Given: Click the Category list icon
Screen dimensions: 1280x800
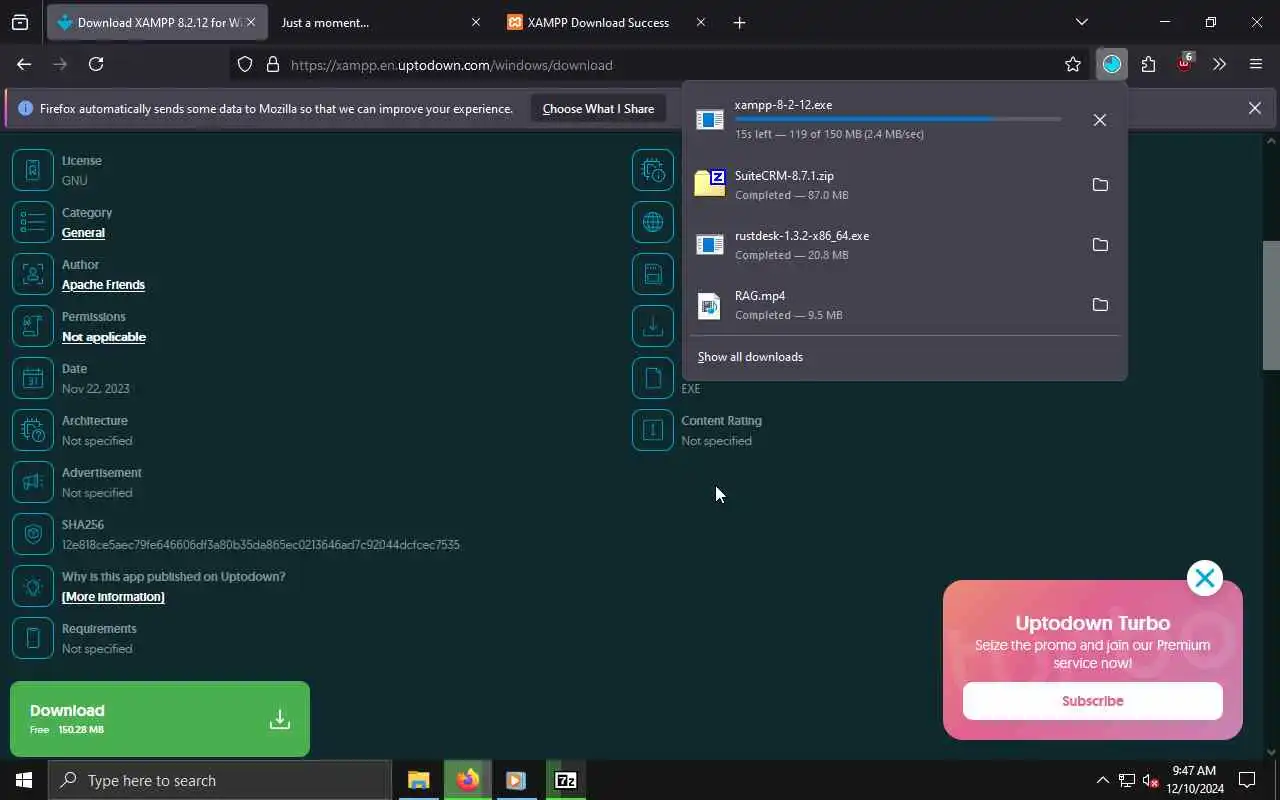Looking at the screenshot, I should pyautogui.click(x=33, y=222).
